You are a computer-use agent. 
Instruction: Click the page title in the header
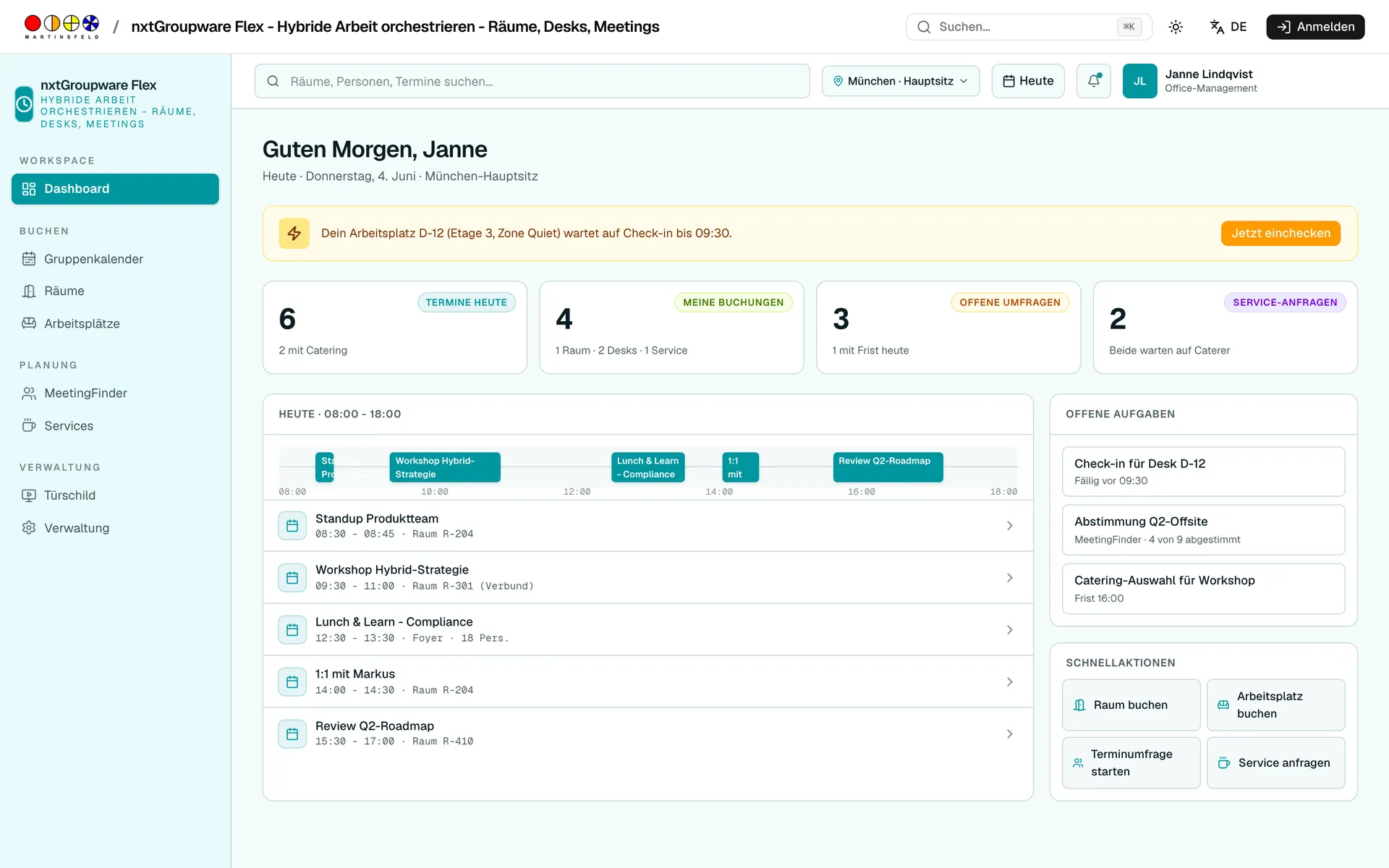pos(395,27)
